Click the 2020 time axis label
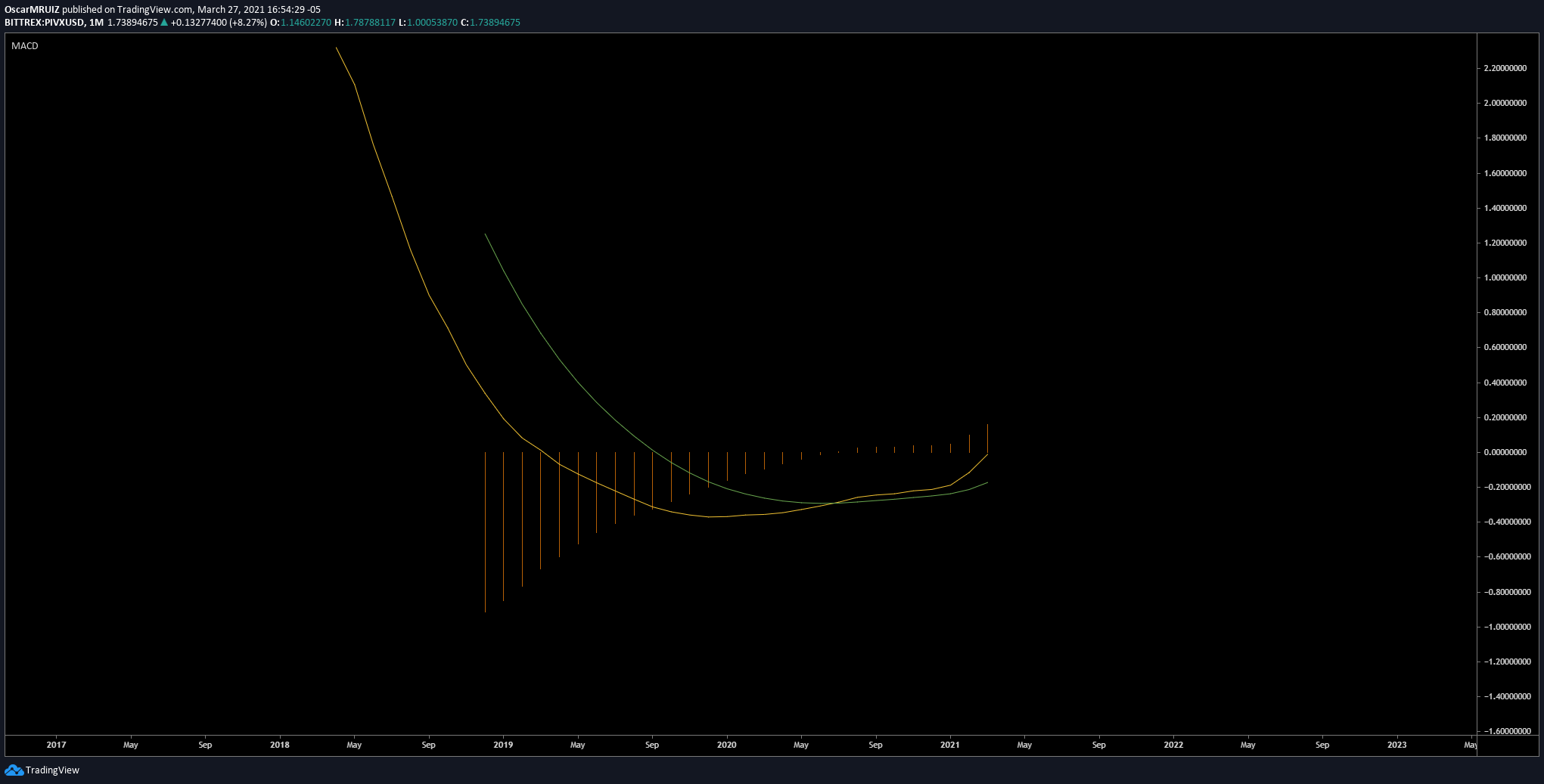The height and width of the screenshot is (784, 1544). point(726,745)
